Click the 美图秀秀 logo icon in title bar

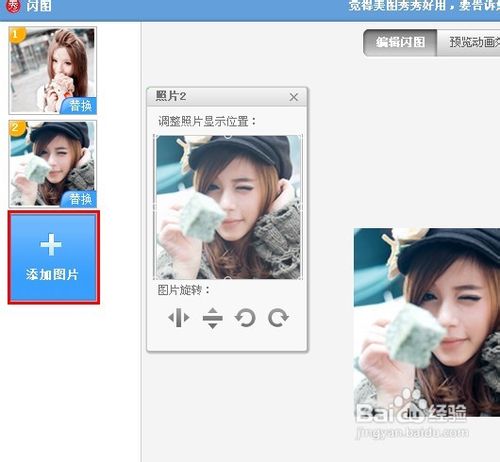[x=14, y=6]
